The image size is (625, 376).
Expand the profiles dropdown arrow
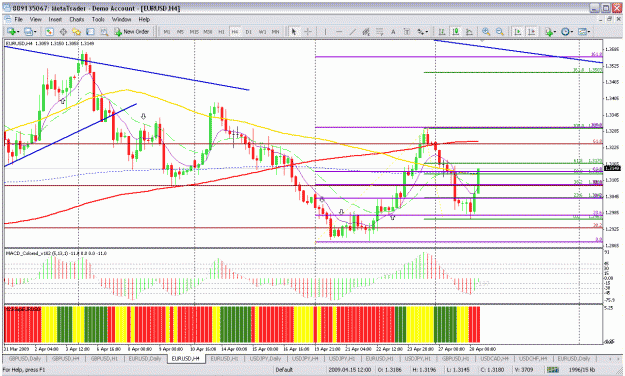[35, 32]
